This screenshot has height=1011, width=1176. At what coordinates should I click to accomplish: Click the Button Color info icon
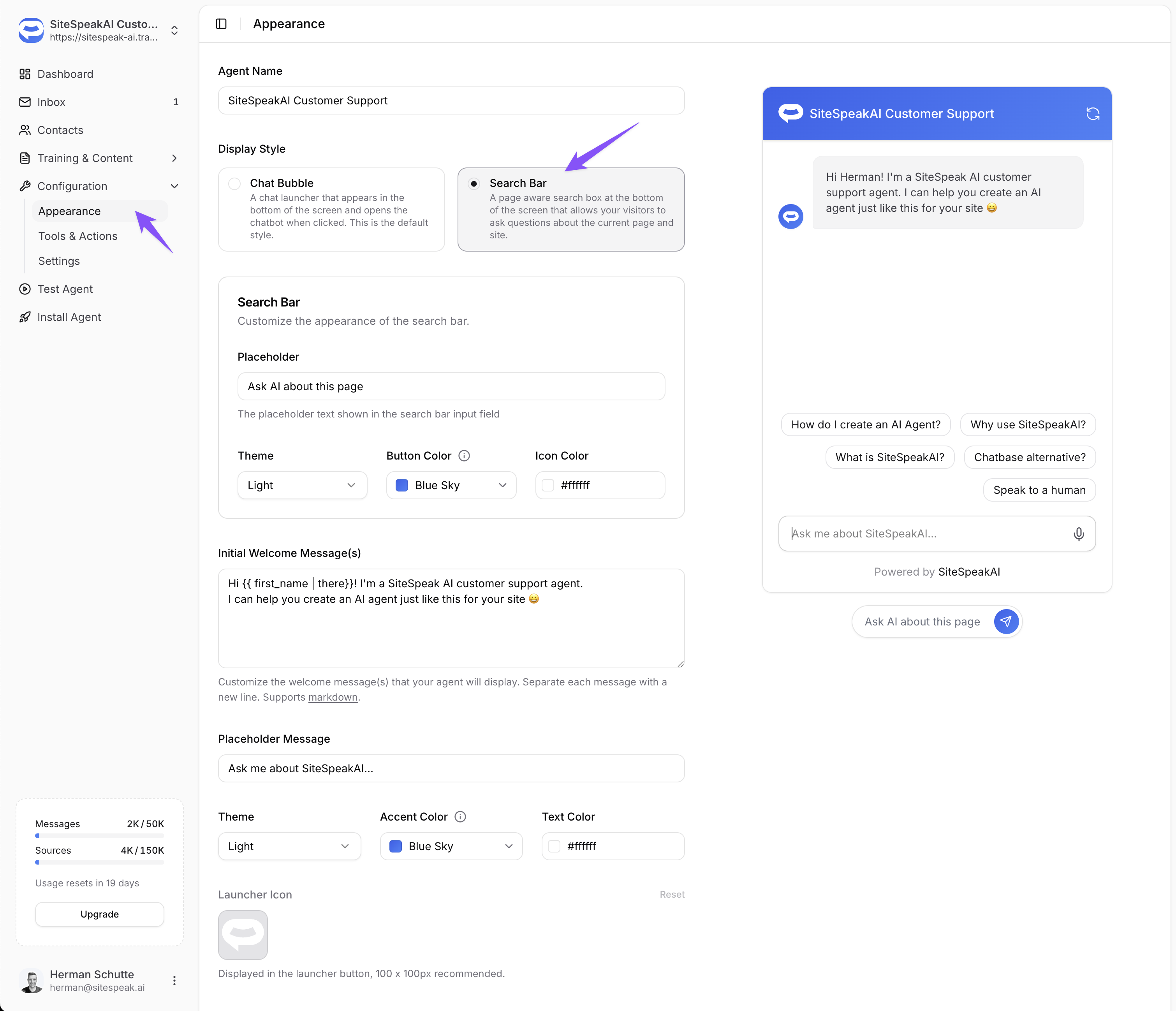464,456
